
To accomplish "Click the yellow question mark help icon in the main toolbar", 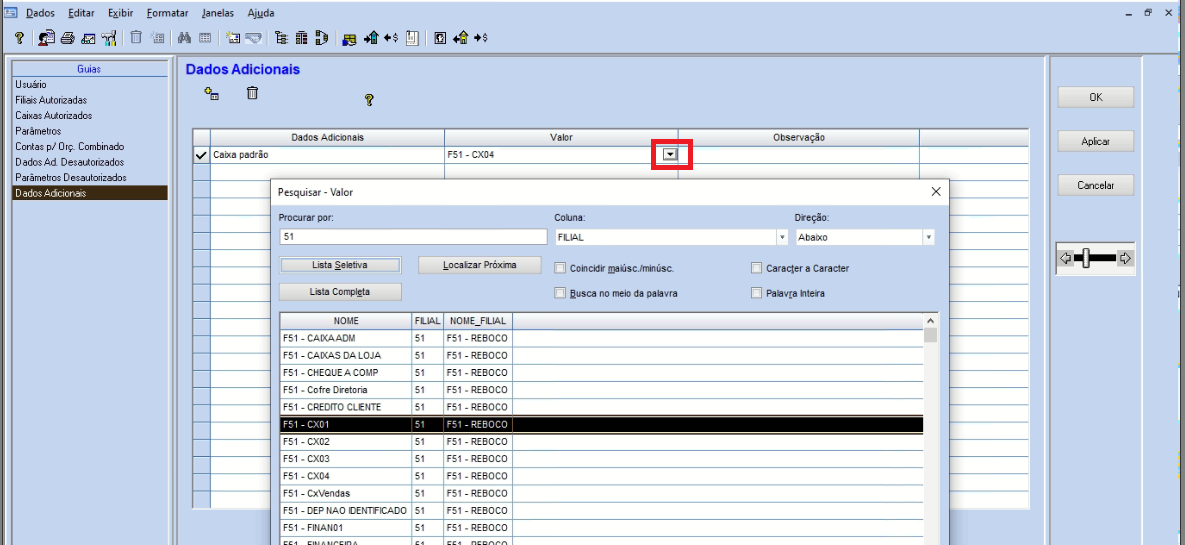I will tap(20, 38).
